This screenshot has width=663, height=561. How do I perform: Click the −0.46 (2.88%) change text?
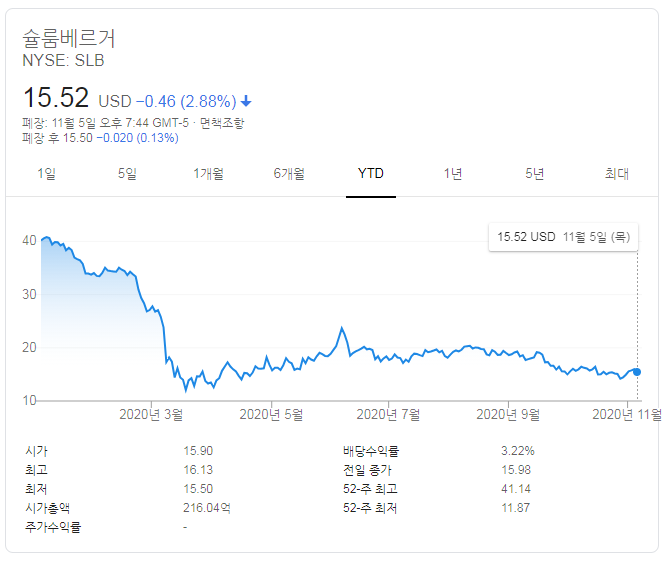pyautogui.click(x=186, y=101)
